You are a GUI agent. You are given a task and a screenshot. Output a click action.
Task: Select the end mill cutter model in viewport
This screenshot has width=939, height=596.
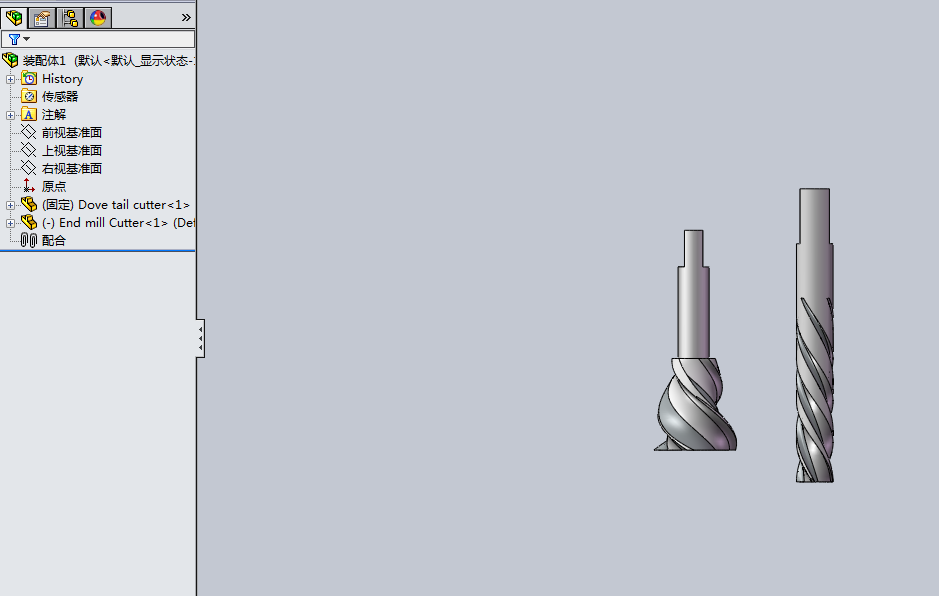click(814, 335)
